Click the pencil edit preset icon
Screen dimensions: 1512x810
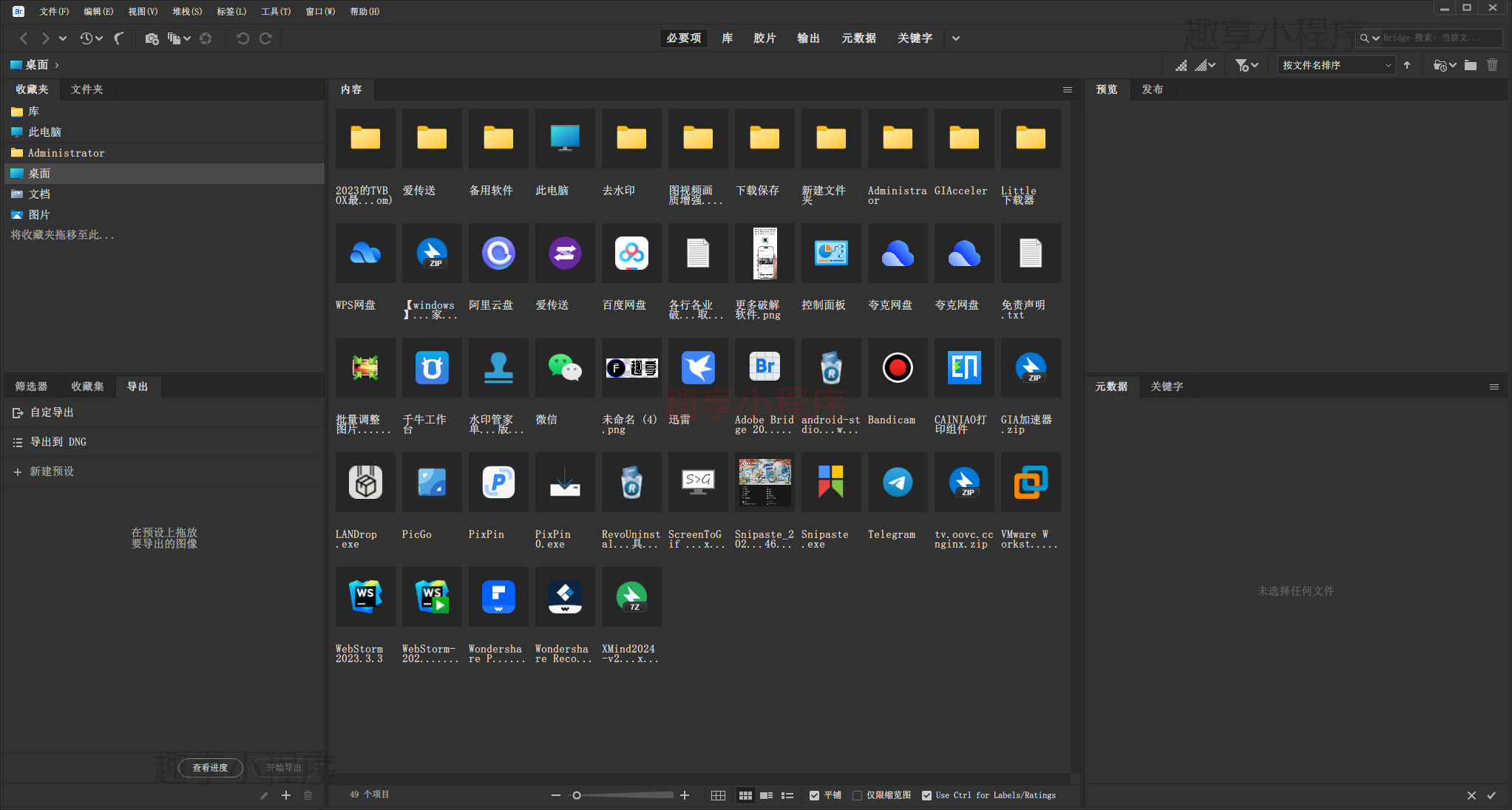coord(264,795)
